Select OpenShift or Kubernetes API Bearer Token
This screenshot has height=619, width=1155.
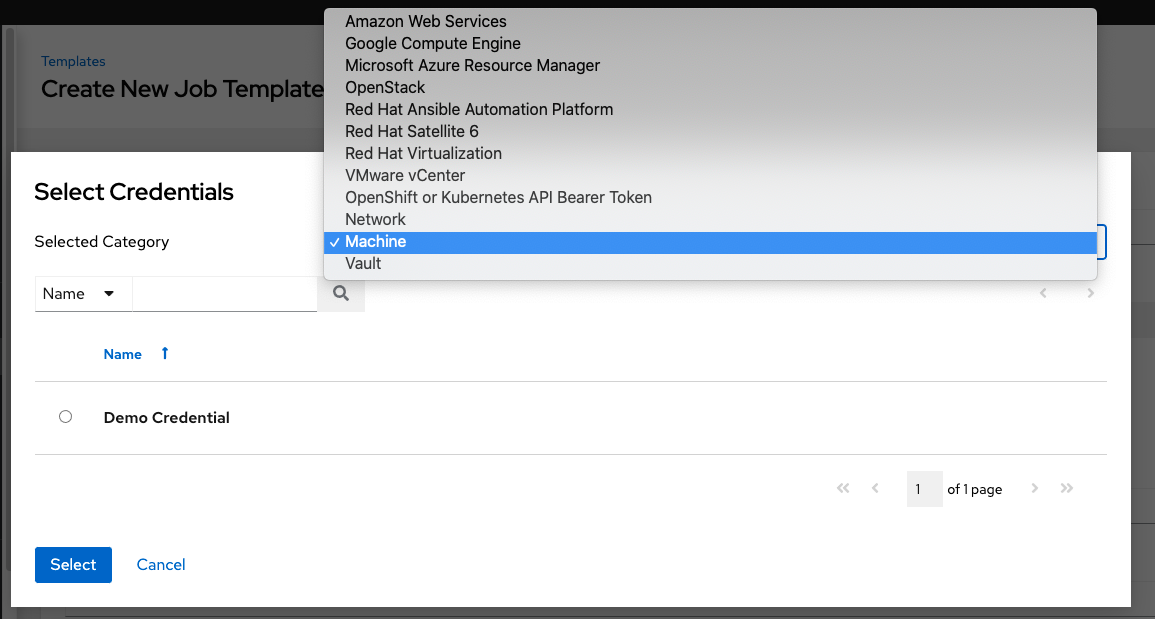pos(710,198)
